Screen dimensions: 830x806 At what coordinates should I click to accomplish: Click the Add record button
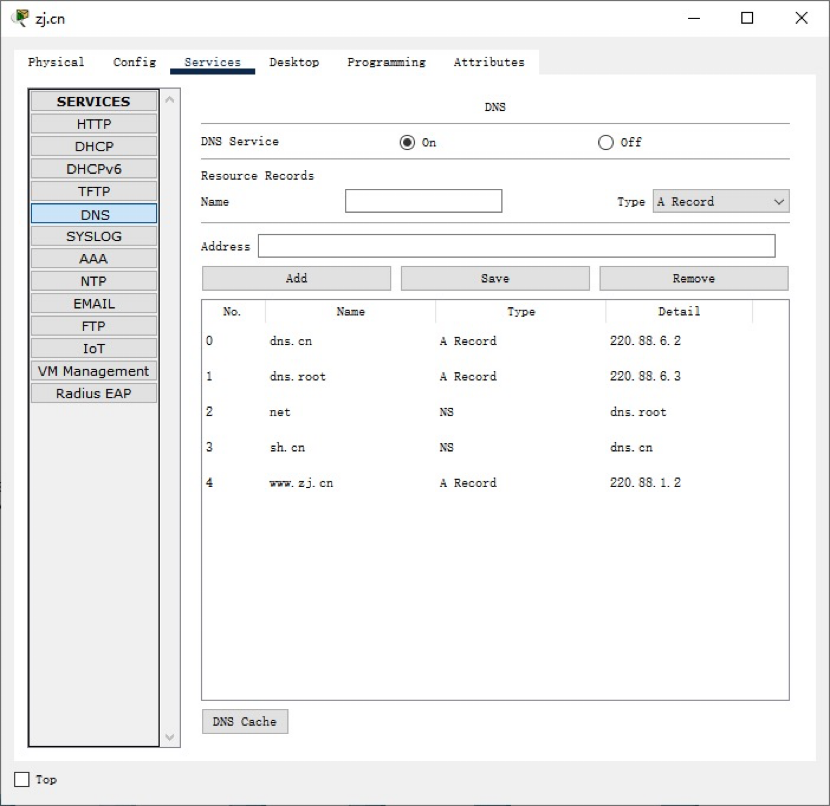[296, 279]
